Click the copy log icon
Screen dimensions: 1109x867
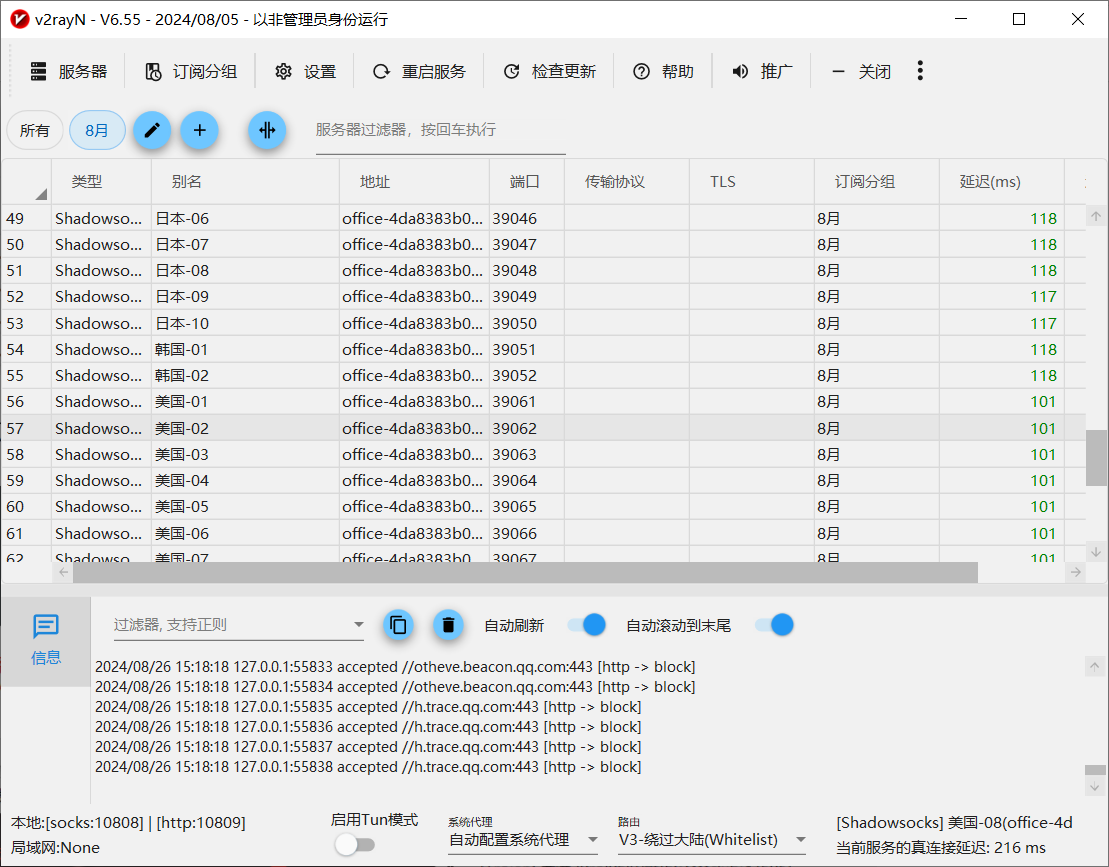point(398,625)
